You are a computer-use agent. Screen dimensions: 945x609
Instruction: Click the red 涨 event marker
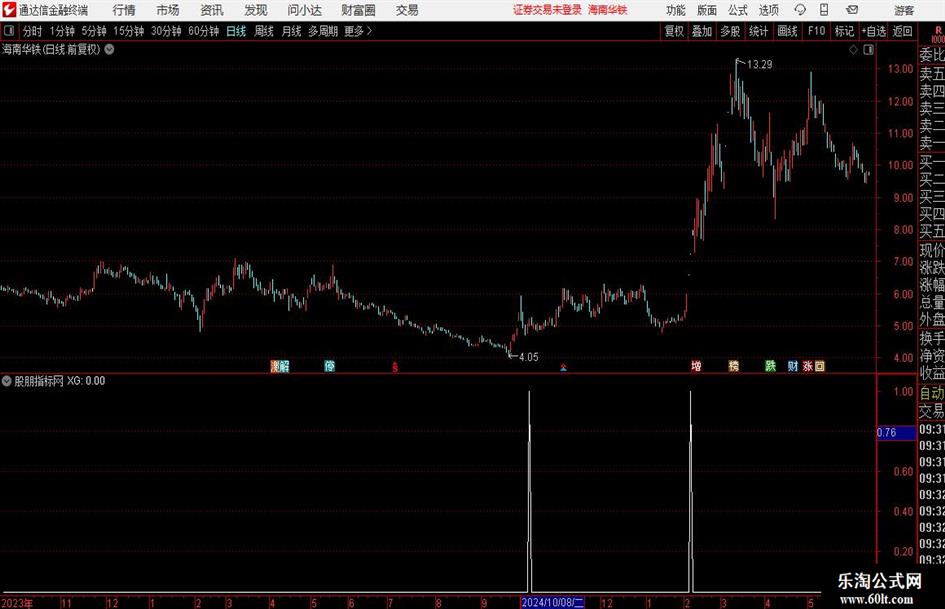808,366
